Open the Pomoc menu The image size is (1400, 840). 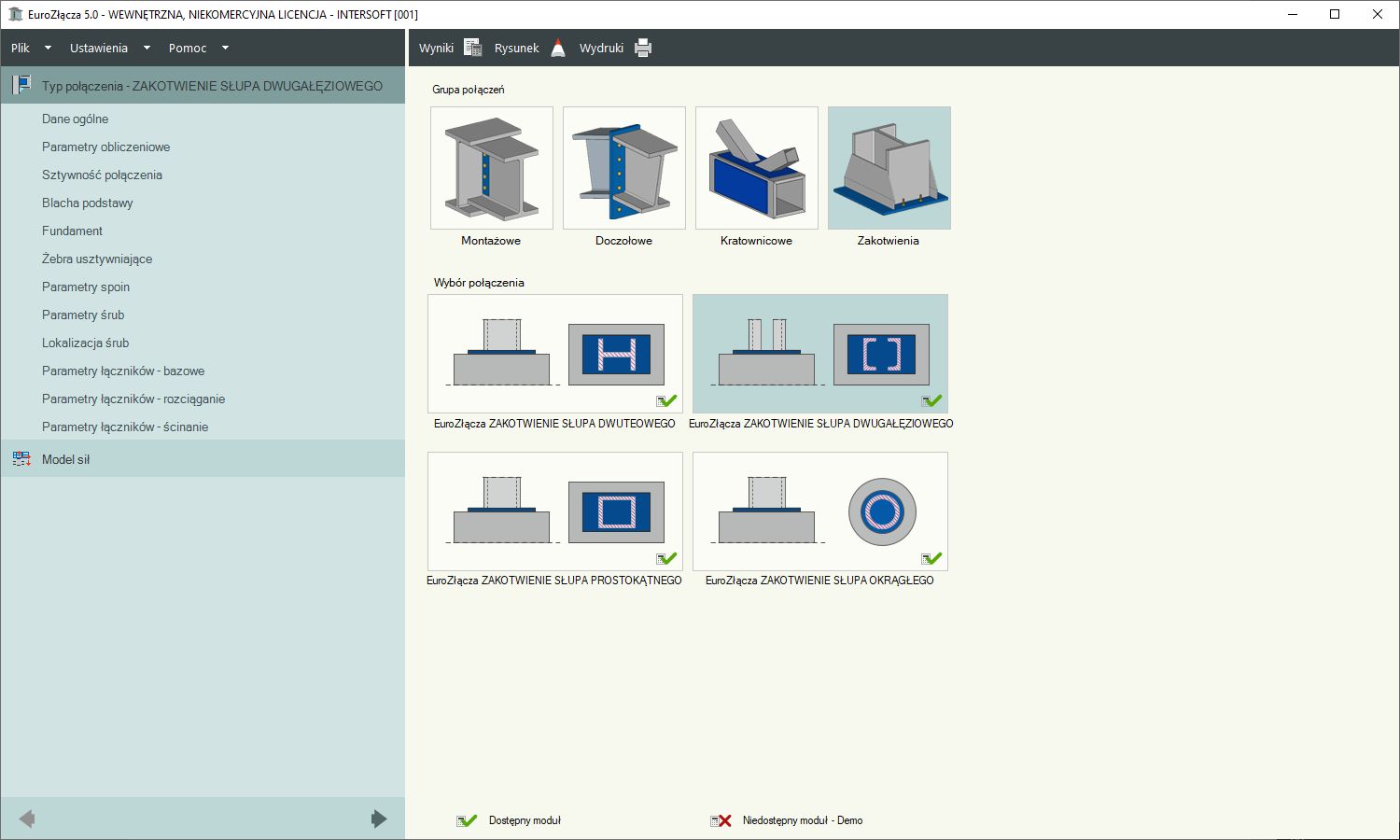point(188,48)
